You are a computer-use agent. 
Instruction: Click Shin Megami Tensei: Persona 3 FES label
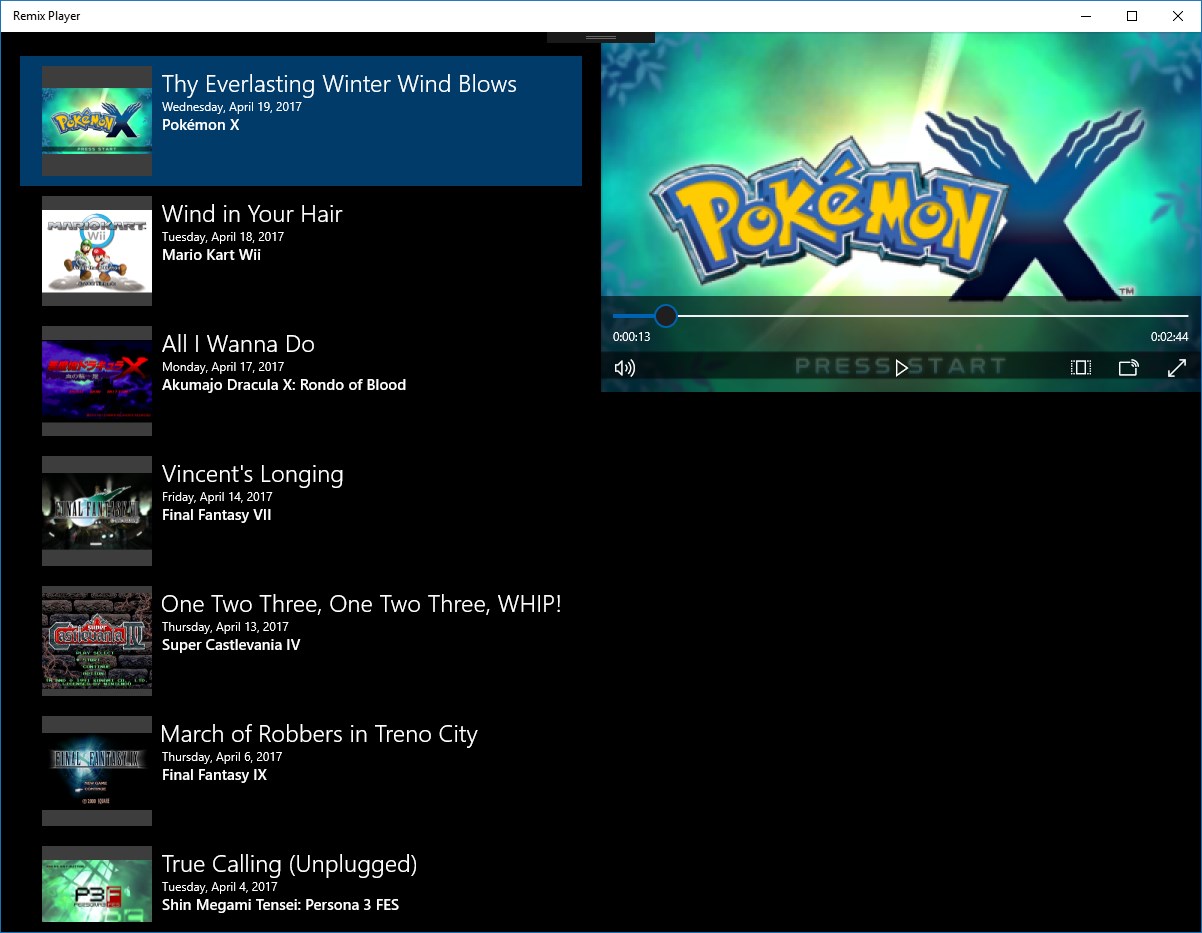click(x=280, y=905)
